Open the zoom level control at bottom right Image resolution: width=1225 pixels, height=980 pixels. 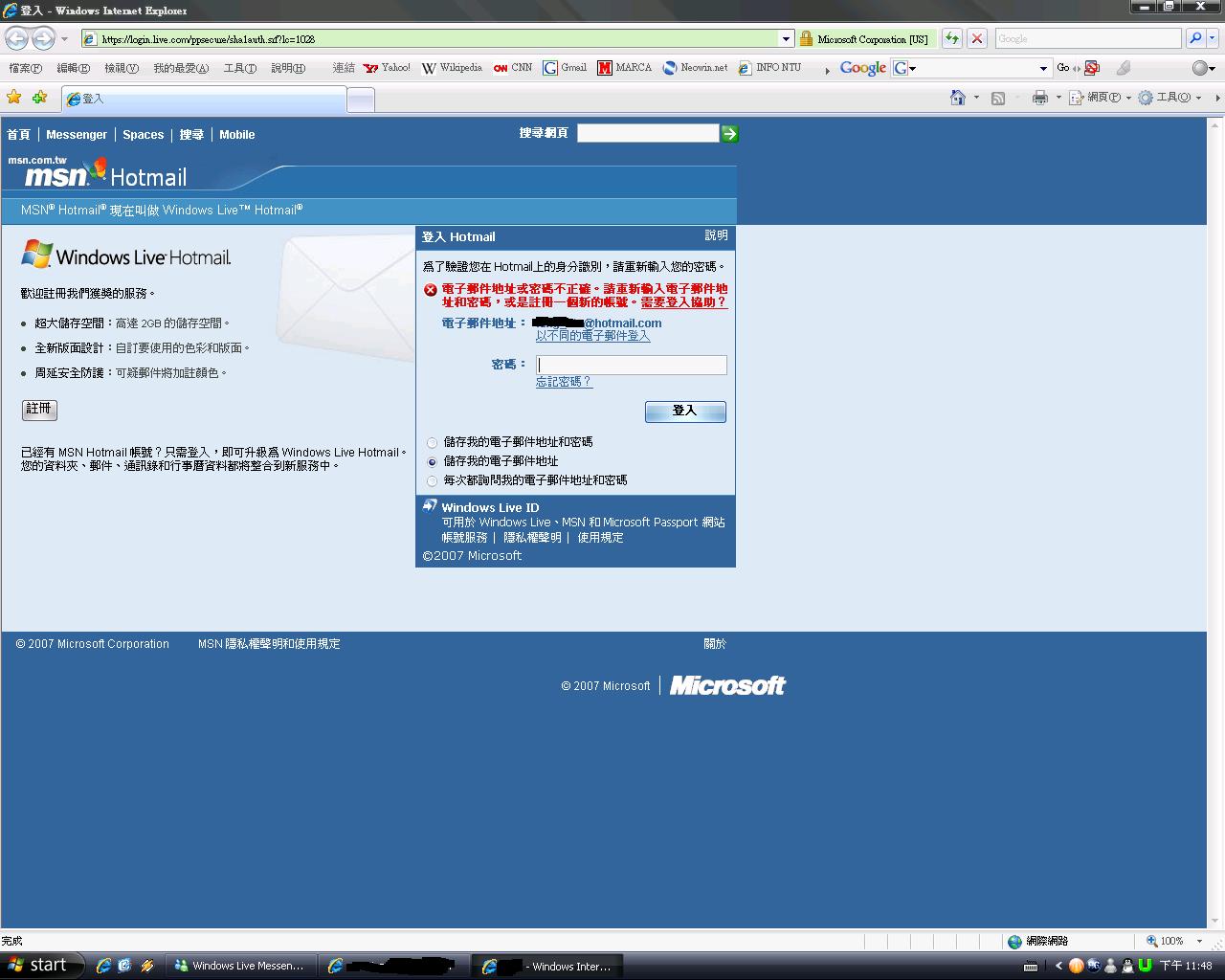pos(1176,941)
